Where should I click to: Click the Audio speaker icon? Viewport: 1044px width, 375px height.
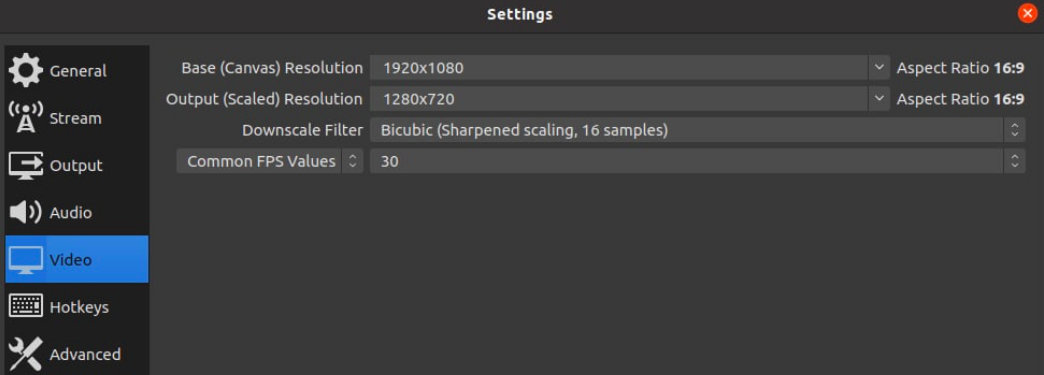[26, 212]
